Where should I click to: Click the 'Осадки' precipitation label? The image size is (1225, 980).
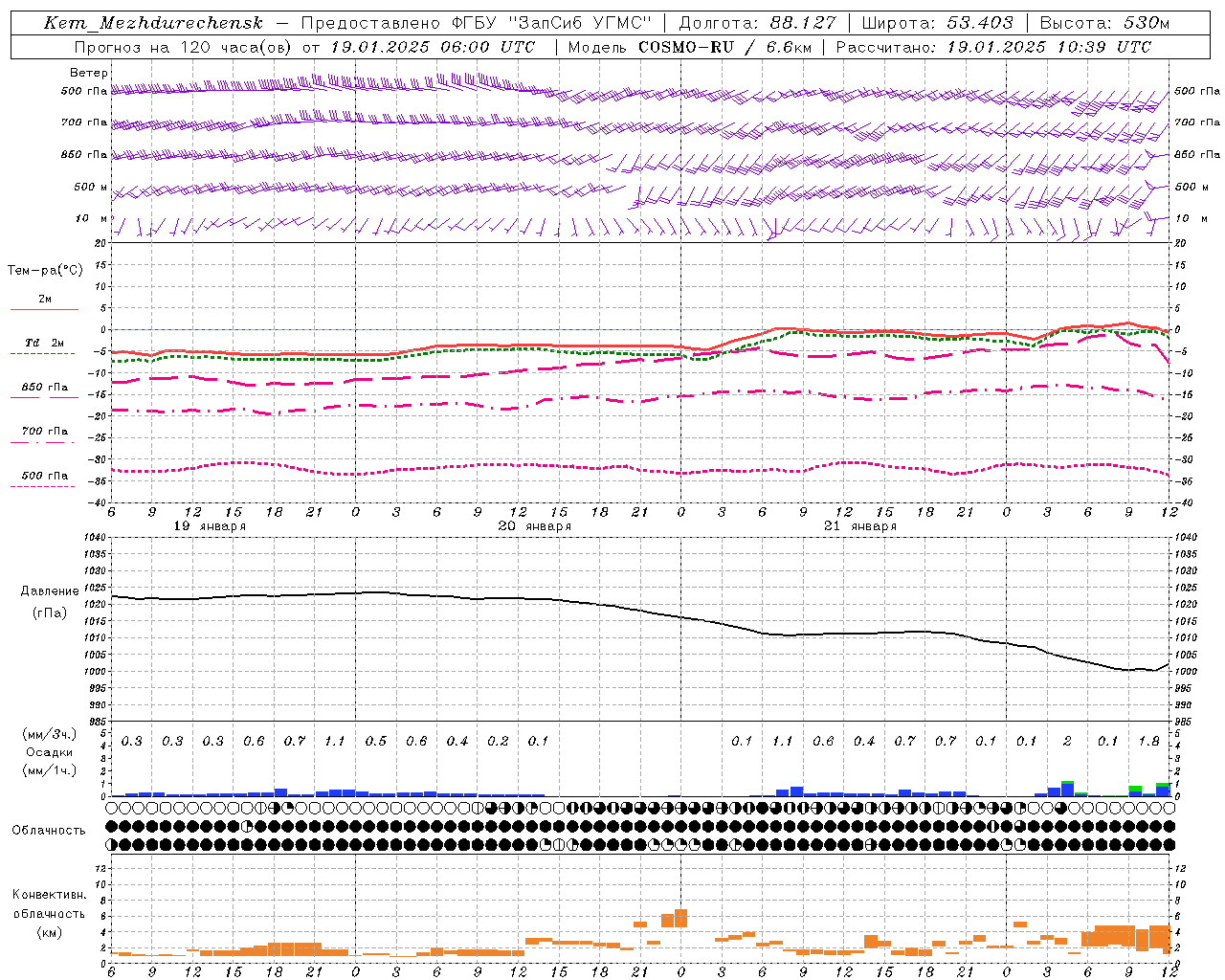pyautogui.click(x=49, y=752)
